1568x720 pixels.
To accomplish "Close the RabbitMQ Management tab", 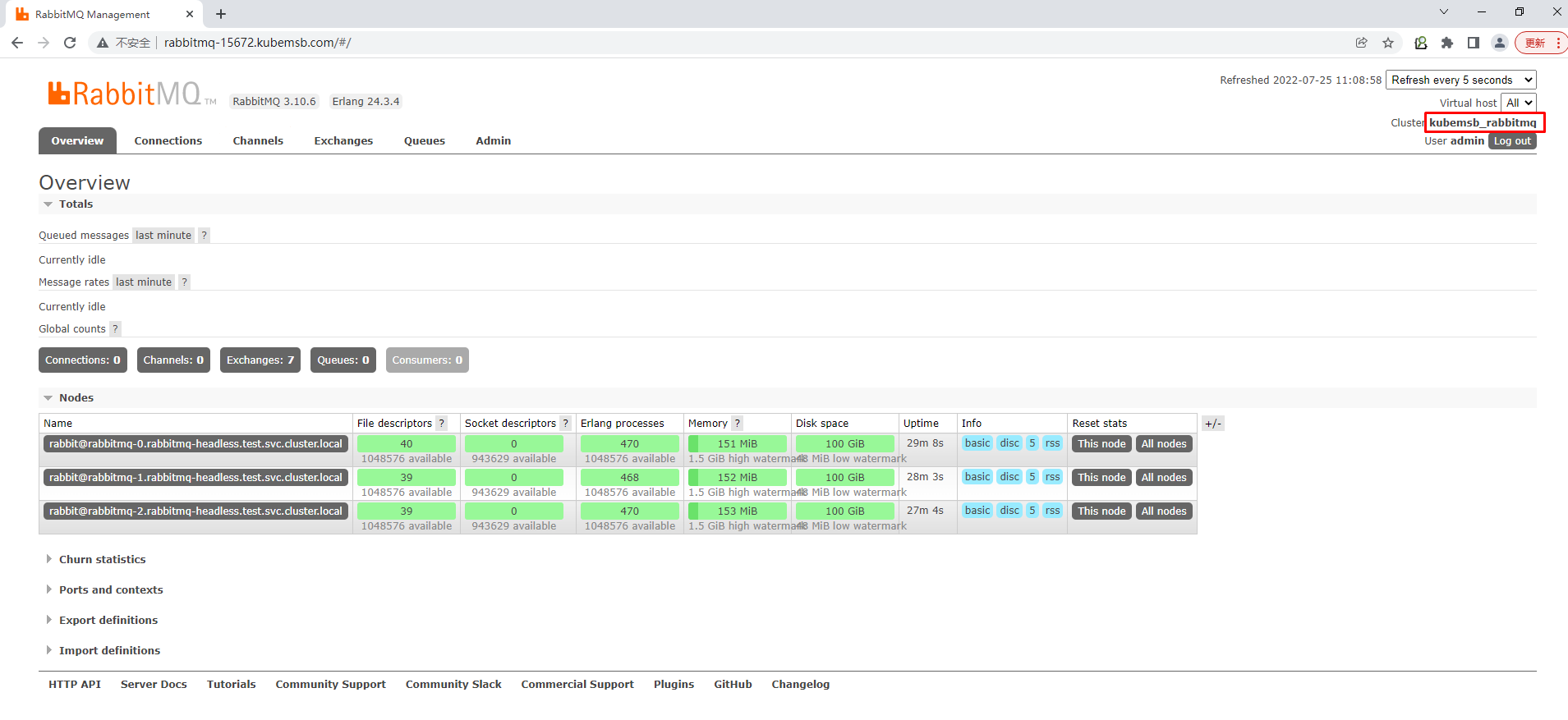I will click(190, 14).
